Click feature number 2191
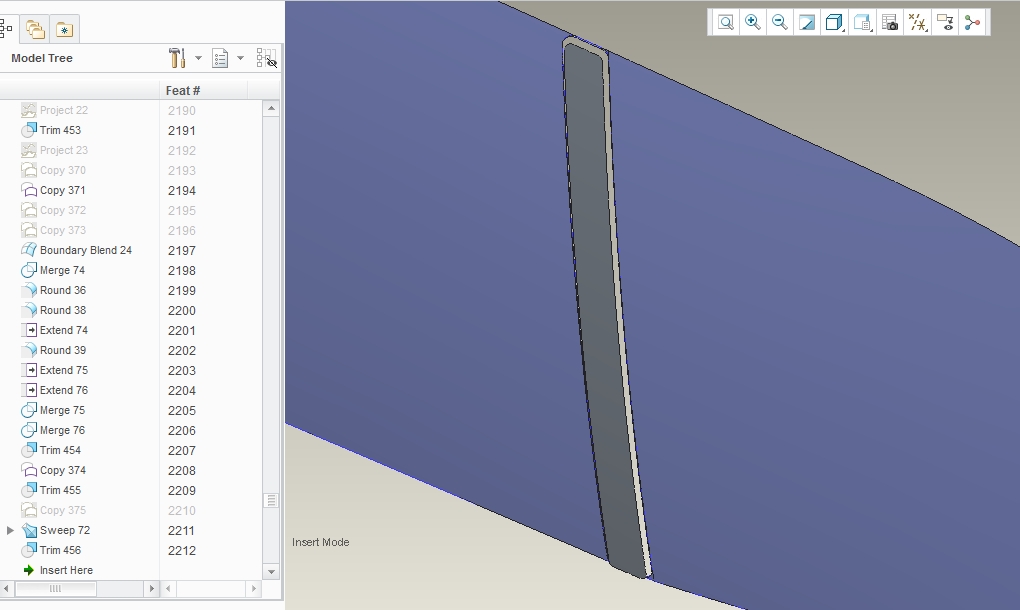Image resolution: width=1020 pixels, height=610 pixels. tap(181, 131)
